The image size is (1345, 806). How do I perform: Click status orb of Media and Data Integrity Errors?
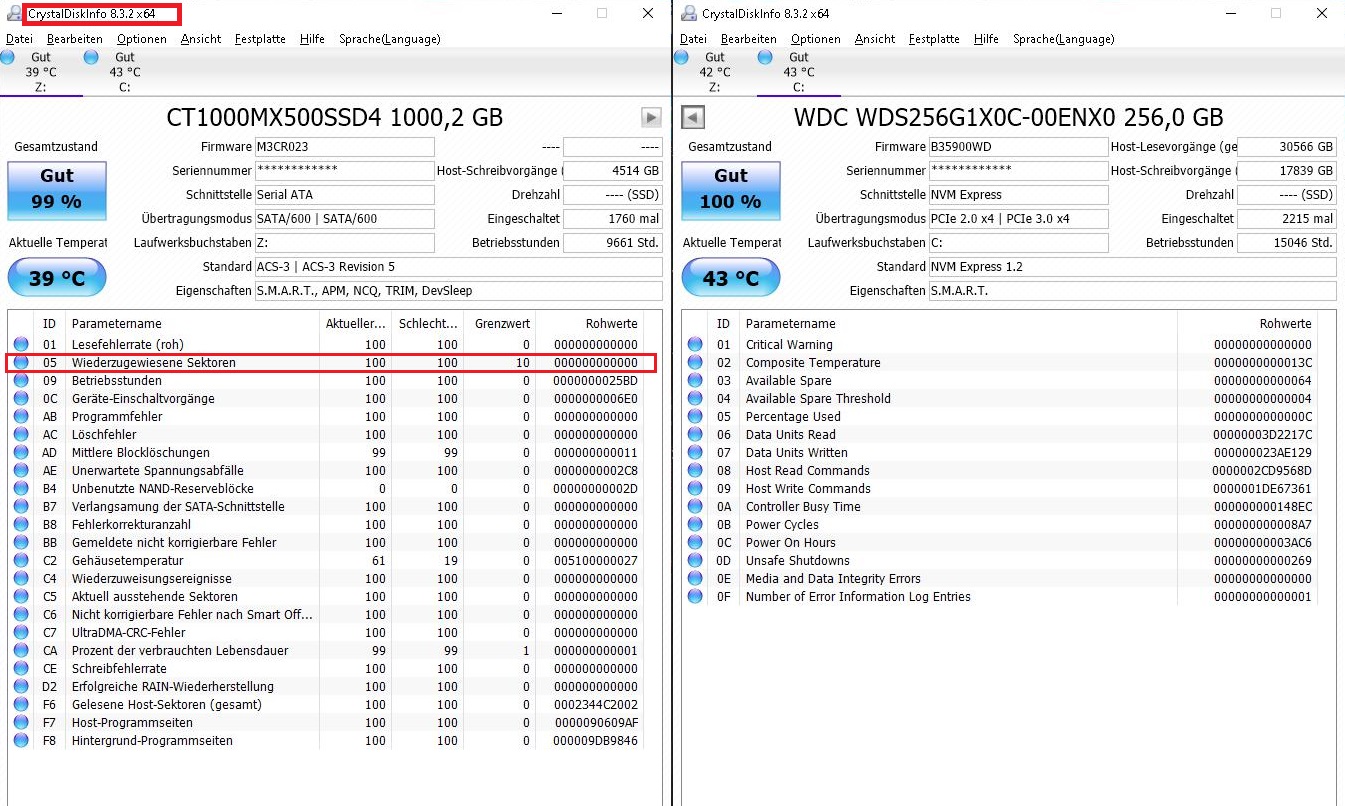(x=695, y=579)
